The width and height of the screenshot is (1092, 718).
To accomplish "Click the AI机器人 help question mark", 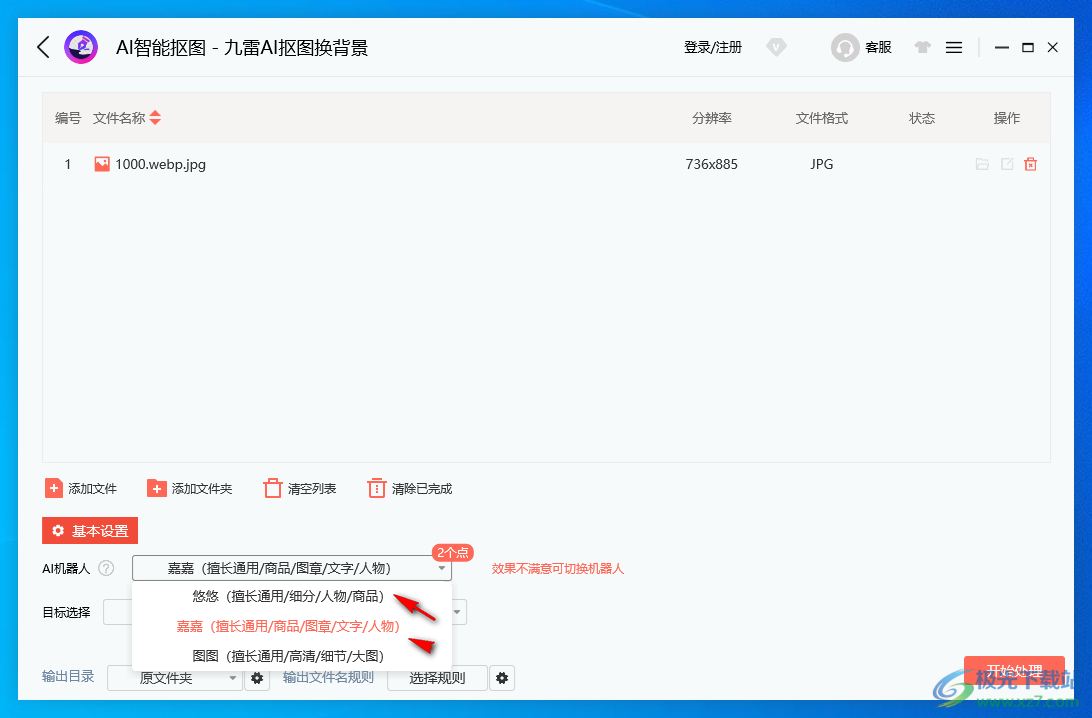I will point(106,568).
